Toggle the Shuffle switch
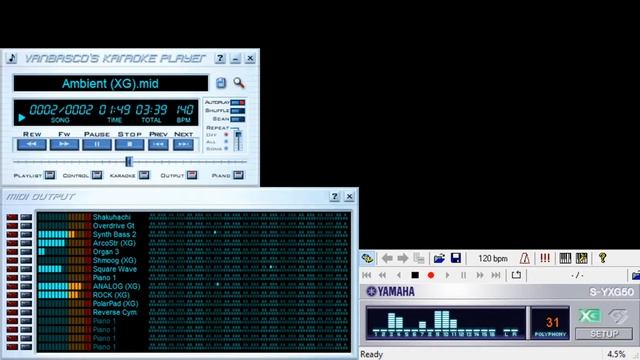Screen dimensions: 640x360 click(x=238, y=111)
